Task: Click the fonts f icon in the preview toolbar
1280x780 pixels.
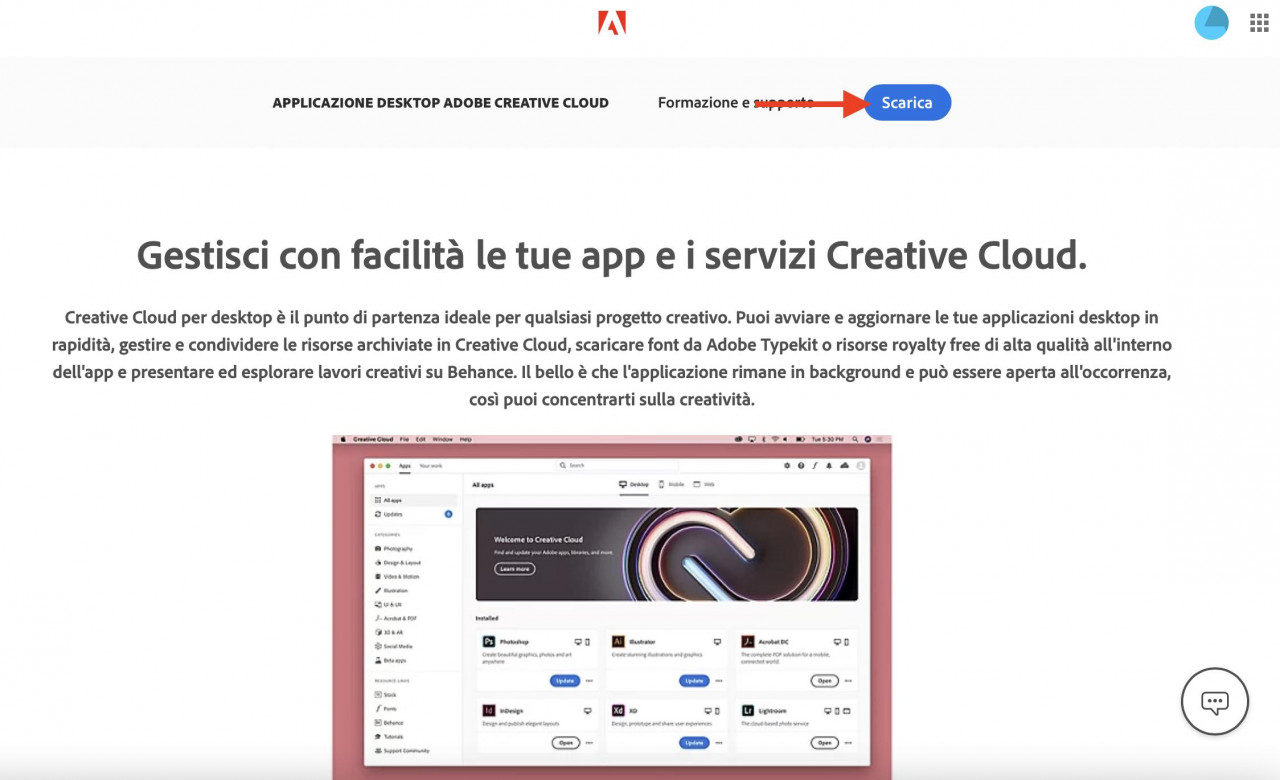Action: coord(815,465)
